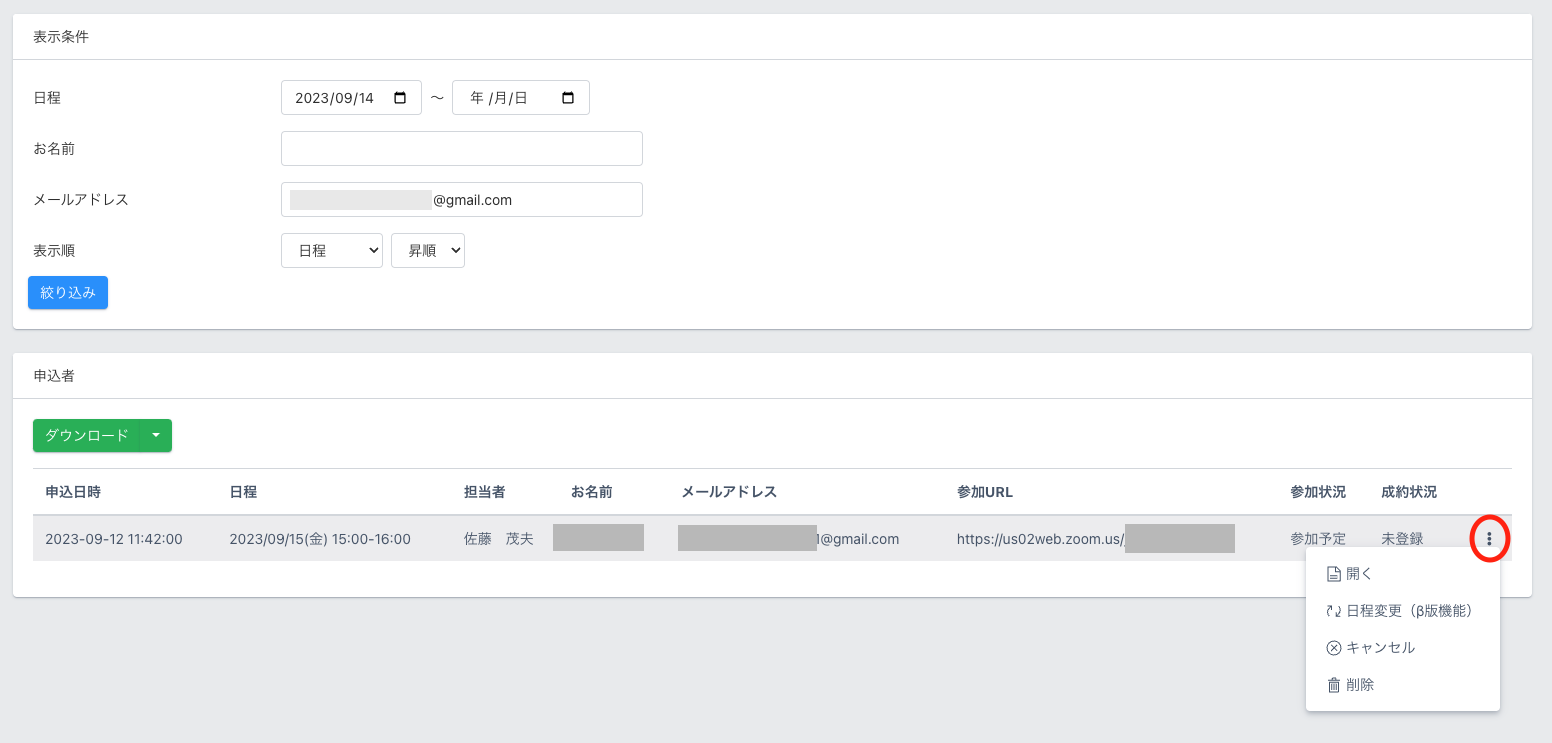Click the trash can delete icon
The height and width of the screenshot is (743, 1552).
coord(1333,685)
